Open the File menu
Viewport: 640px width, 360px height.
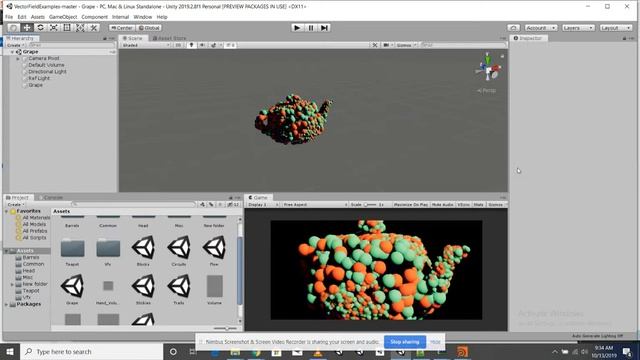point(9,17)
